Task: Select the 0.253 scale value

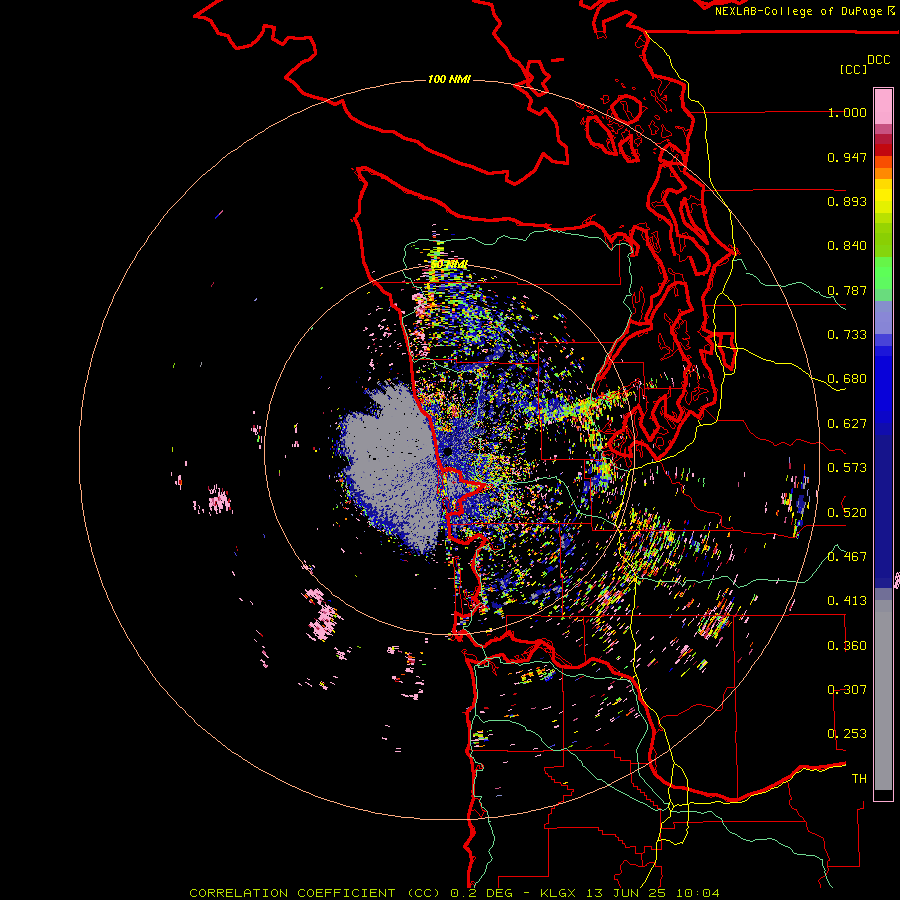Action: (847, 734)
